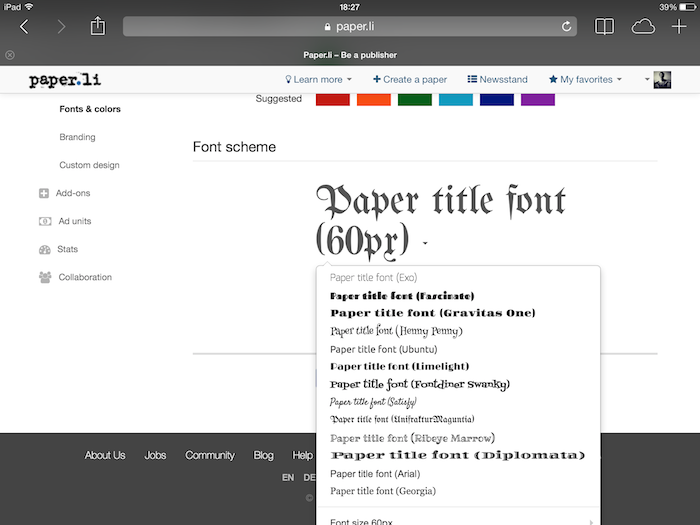Click the Add-ons plus icon

[x=44, y=193]
